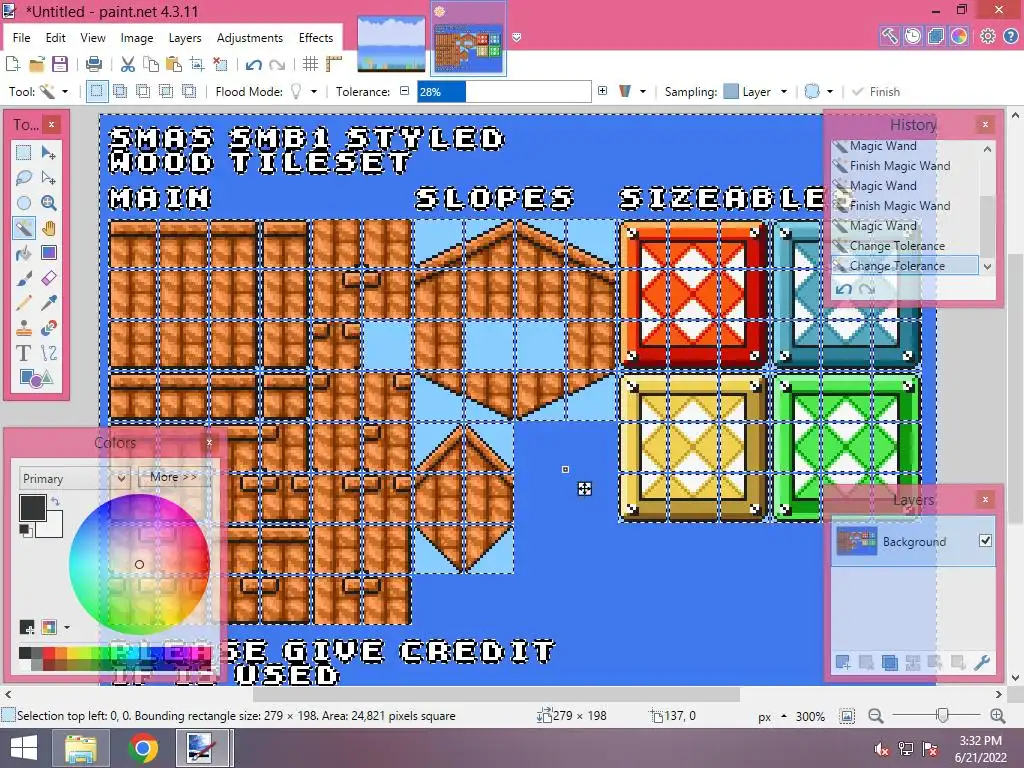Screen dimensions: 1024x768
Task: Select the Ellipse Select tool
Action: [24, 203]
